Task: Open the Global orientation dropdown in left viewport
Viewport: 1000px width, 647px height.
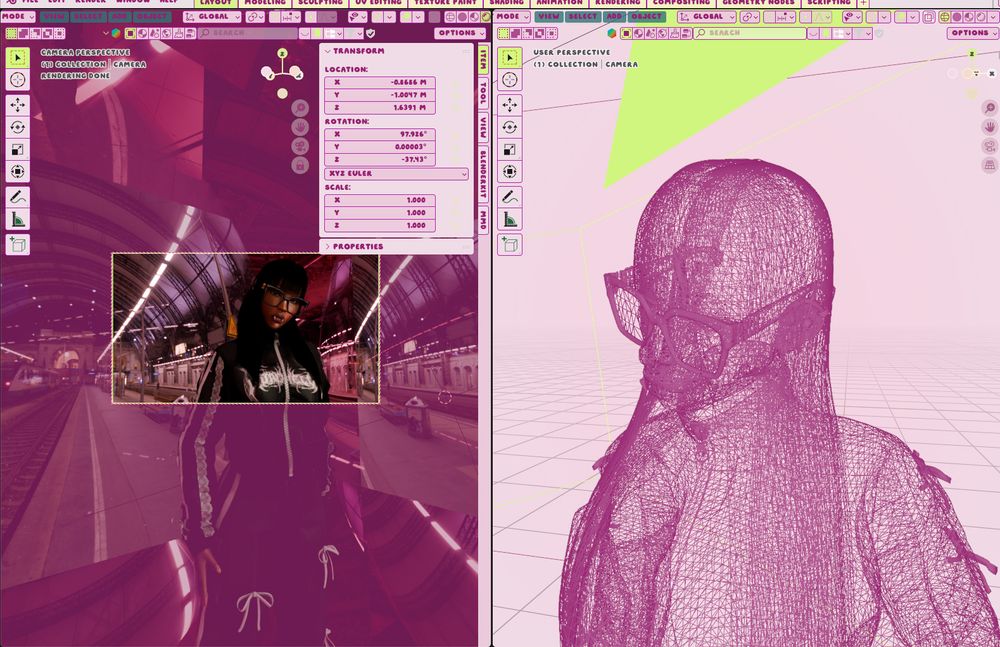Action: point(213,17)
